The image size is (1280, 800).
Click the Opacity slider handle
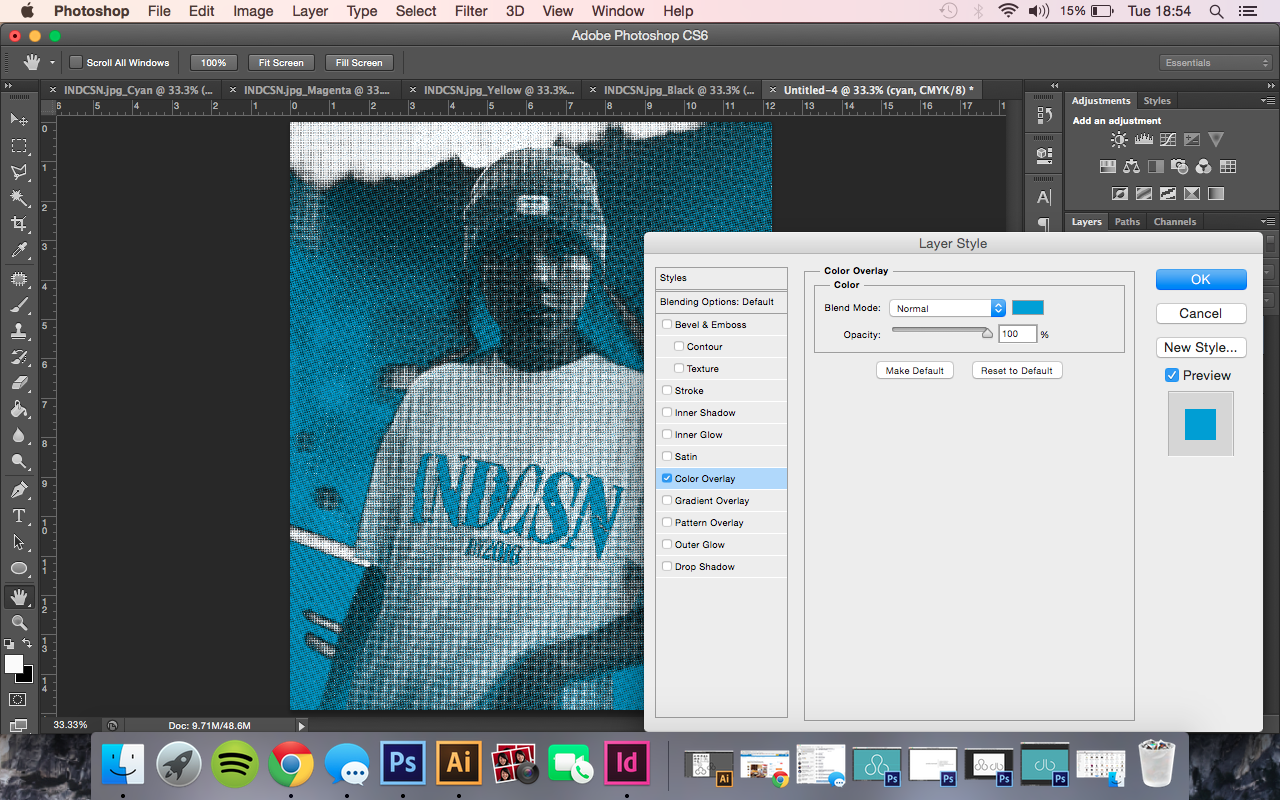[987, 334]
